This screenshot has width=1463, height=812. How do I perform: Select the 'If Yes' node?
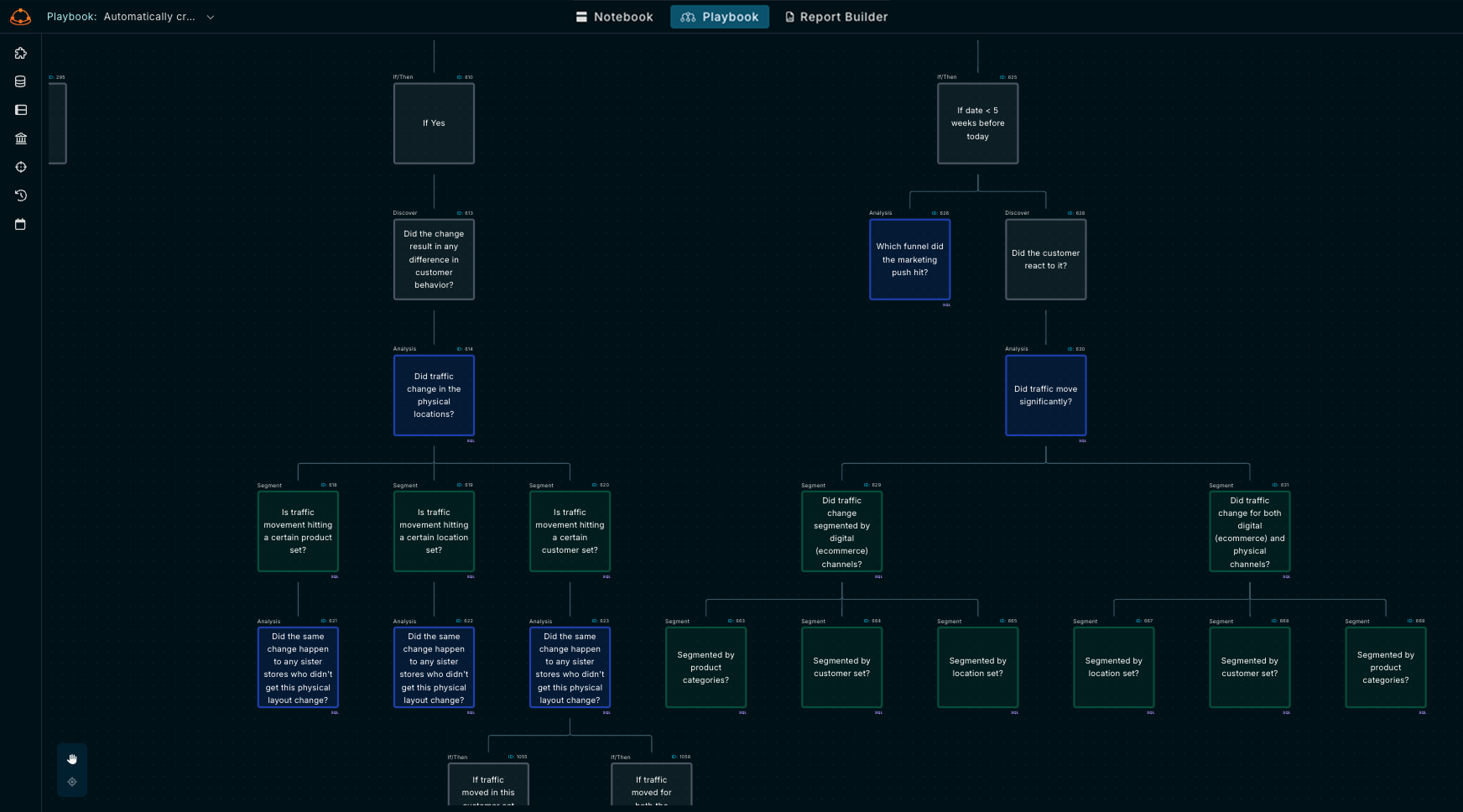[434, 123]
